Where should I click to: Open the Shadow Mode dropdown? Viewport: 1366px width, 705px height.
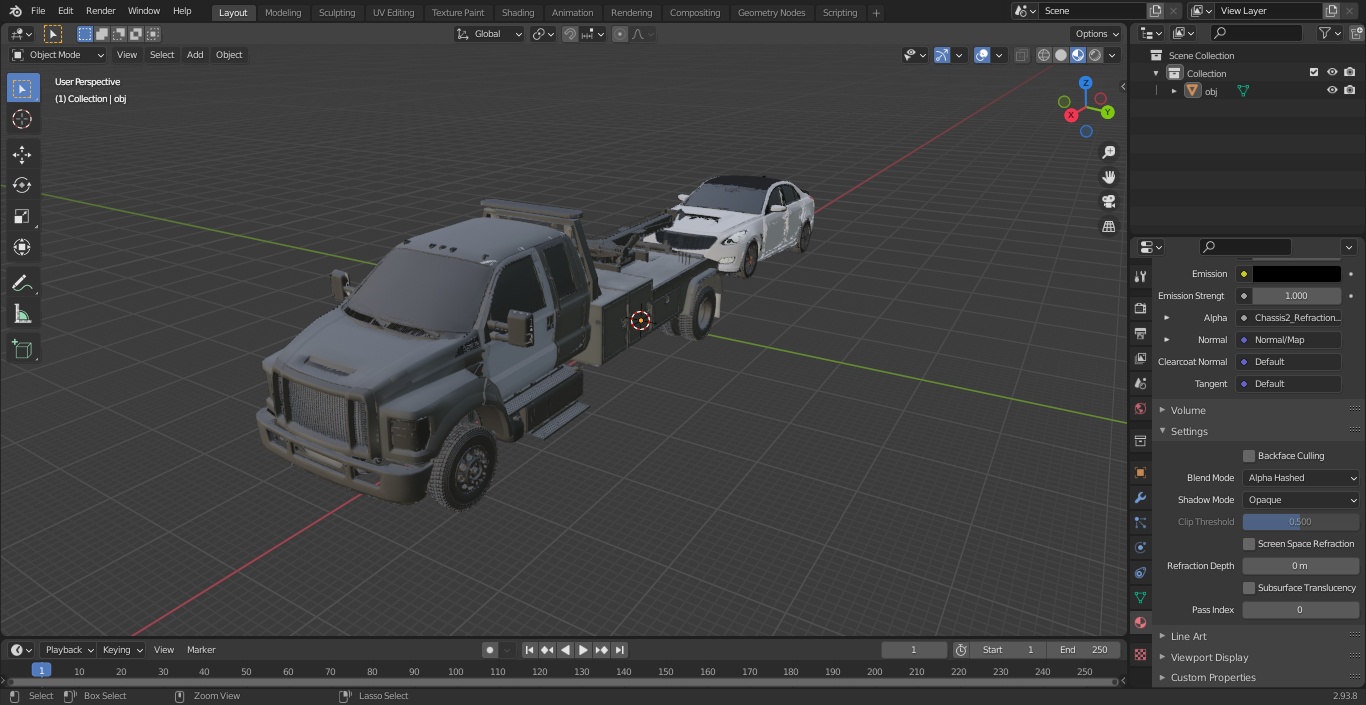pos(1301,500)
